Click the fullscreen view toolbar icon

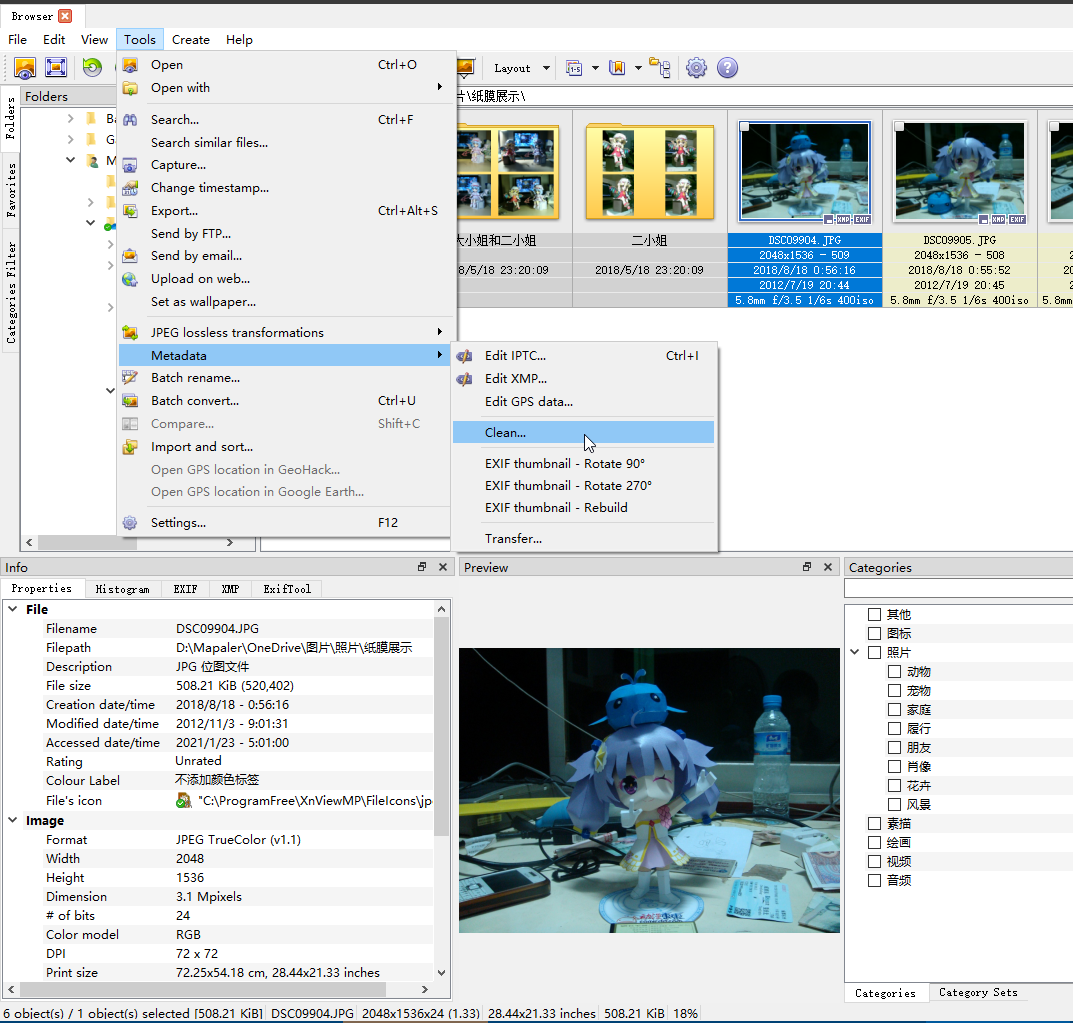coord(56,68)
